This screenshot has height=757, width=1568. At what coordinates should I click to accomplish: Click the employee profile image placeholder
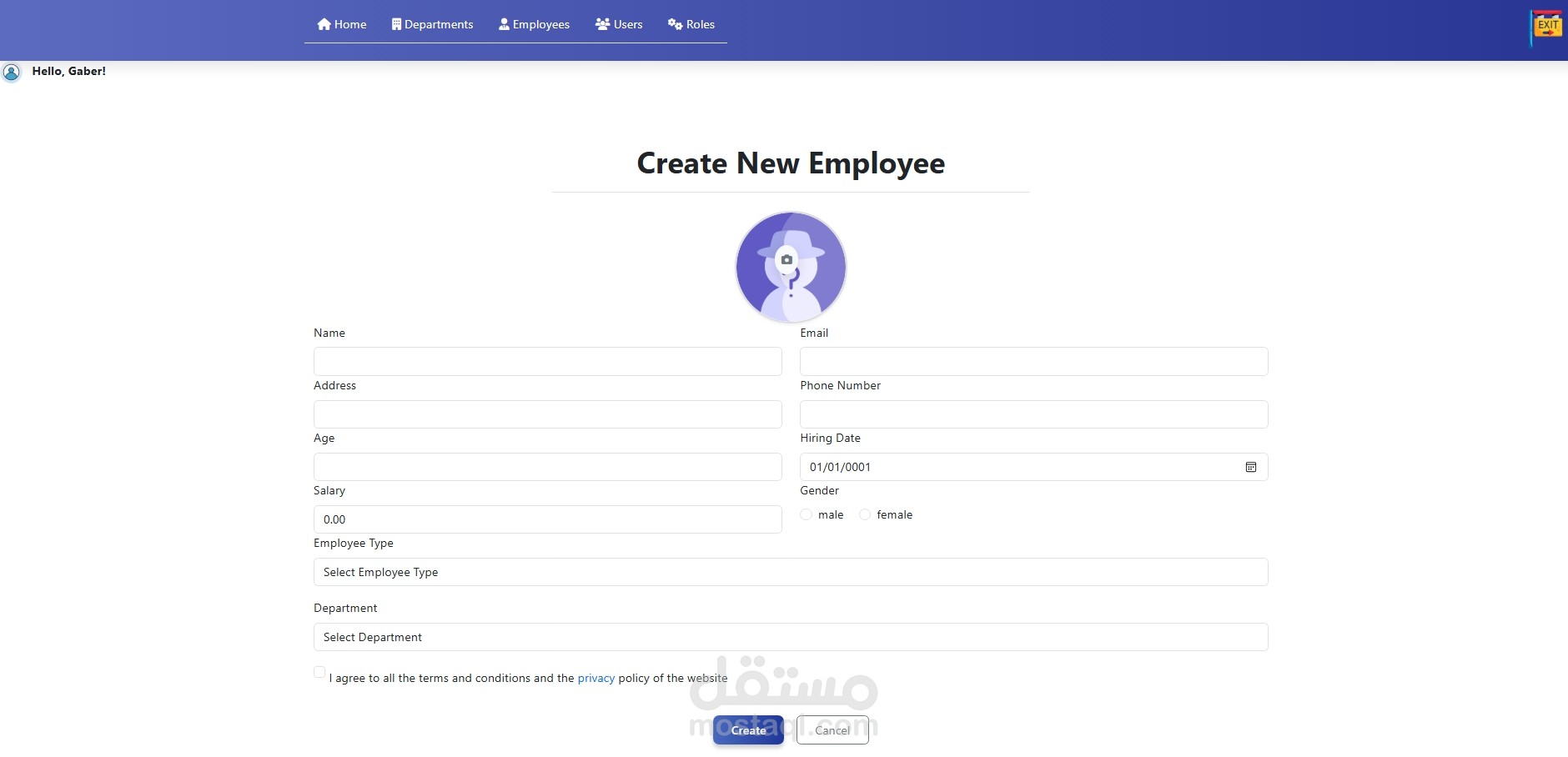791,267
